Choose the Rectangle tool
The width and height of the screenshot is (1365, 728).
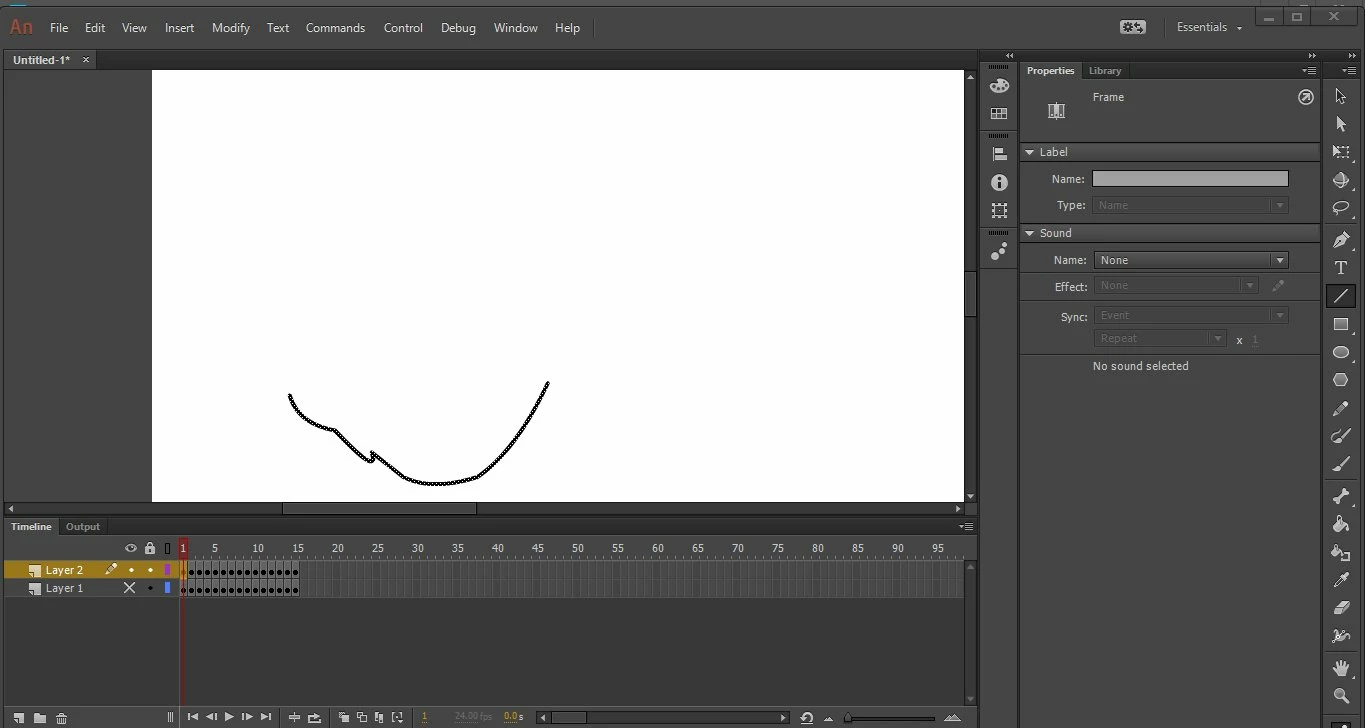point(1341,324)
